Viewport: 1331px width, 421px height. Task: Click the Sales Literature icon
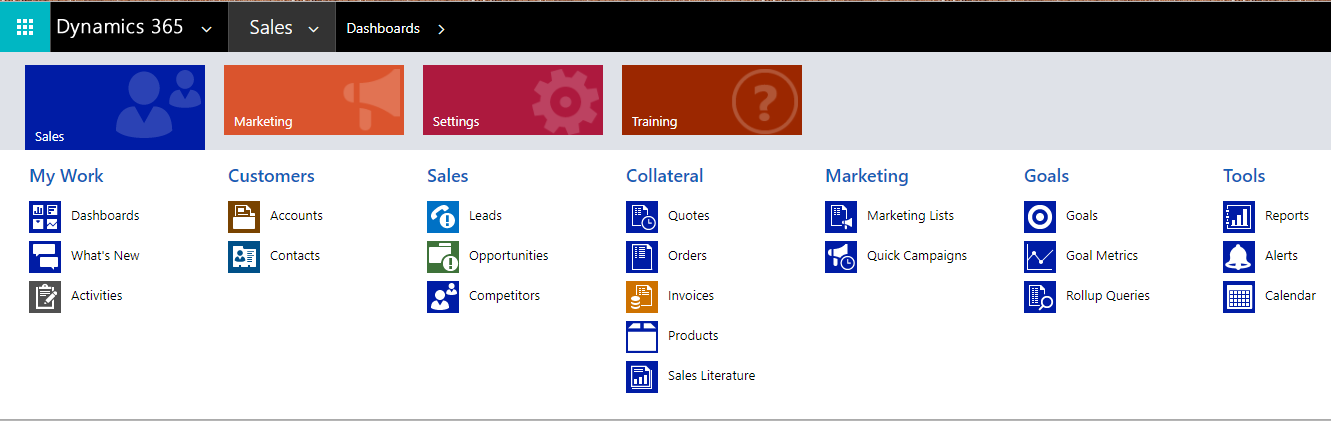[642, 376]
